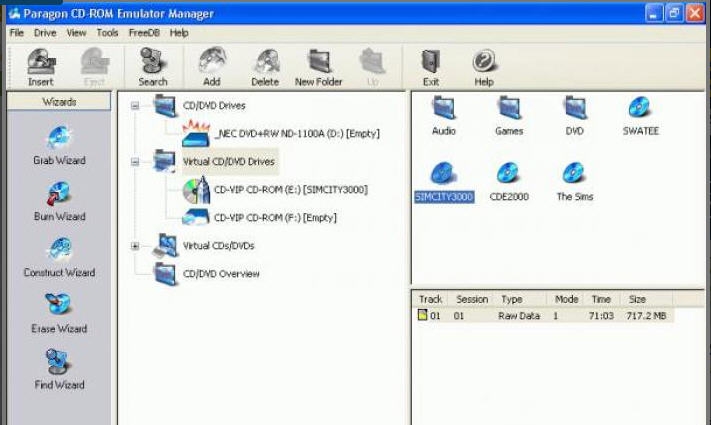Sort by the Session column header

(x=472, y=299)
